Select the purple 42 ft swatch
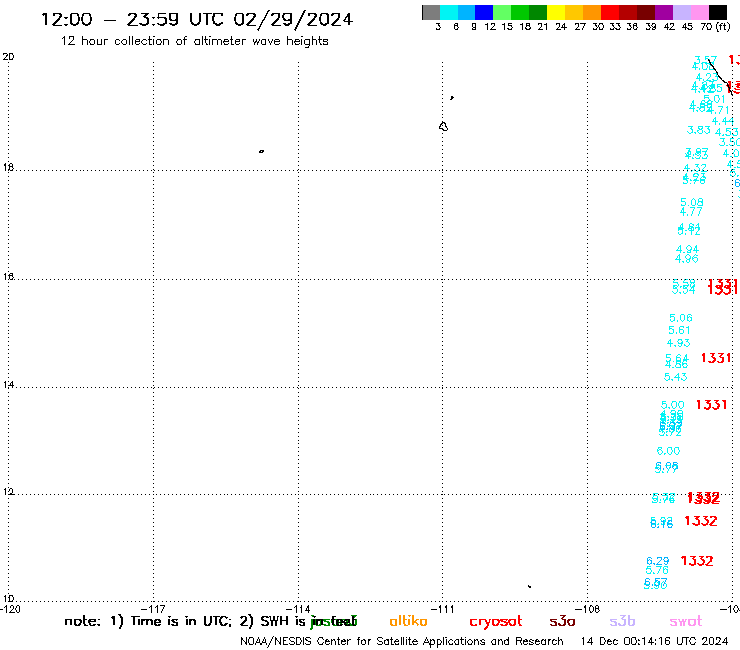Screen dimensions: 740x650 click(x=664, y=12)
